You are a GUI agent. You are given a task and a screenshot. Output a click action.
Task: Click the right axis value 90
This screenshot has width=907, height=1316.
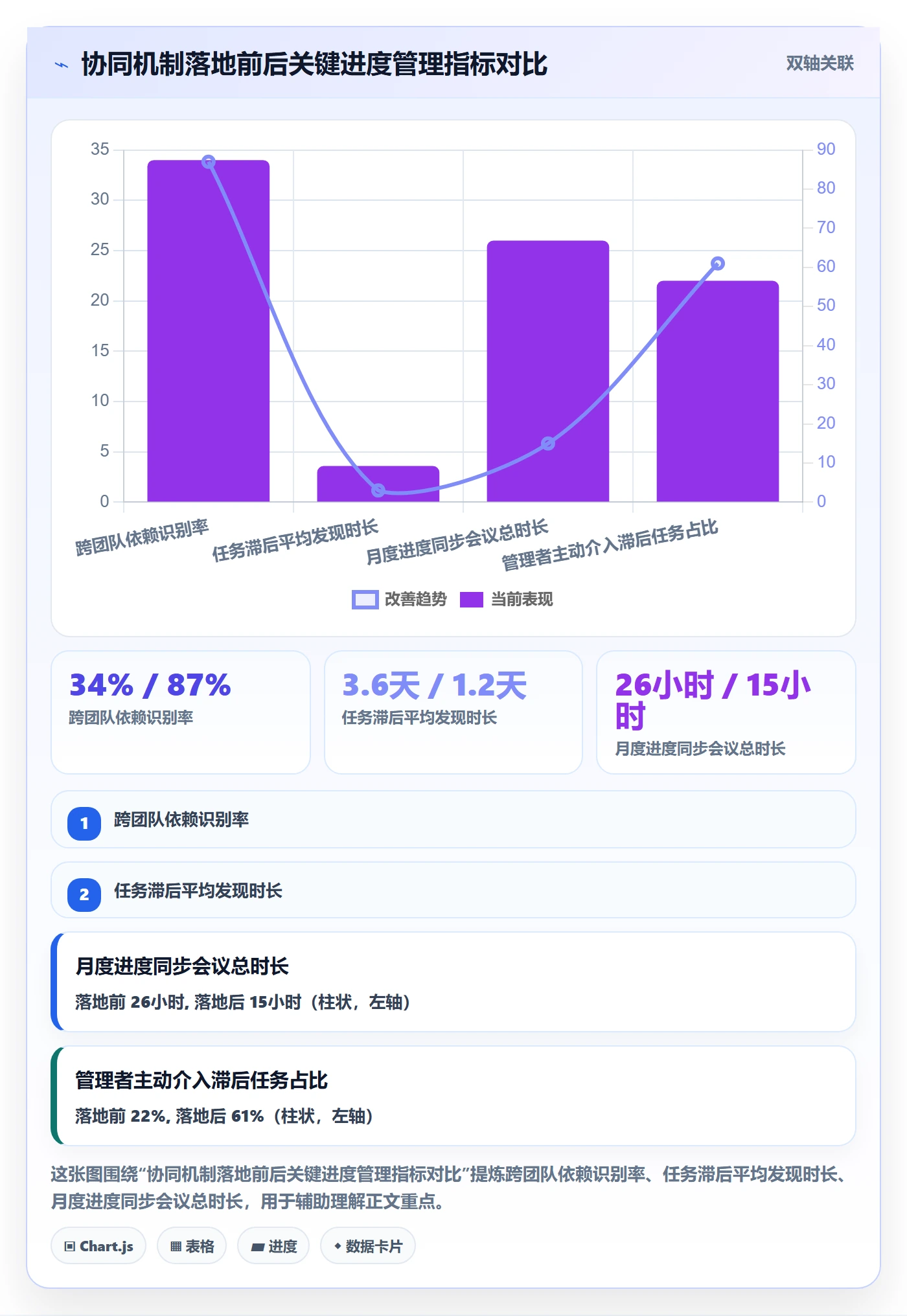(x=826, y=149)
